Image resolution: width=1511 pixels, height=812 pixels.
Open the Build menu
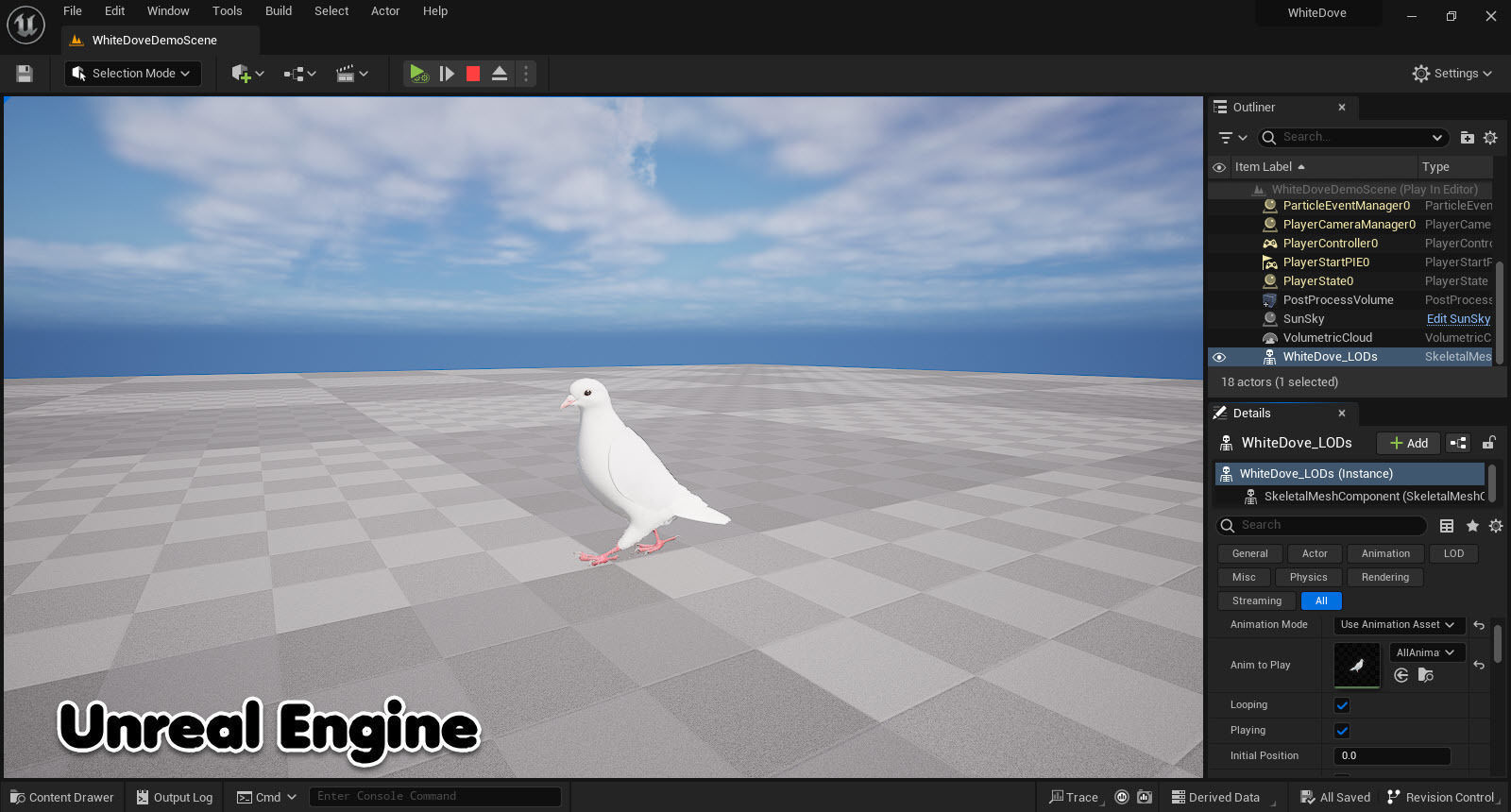pos(279,11)
